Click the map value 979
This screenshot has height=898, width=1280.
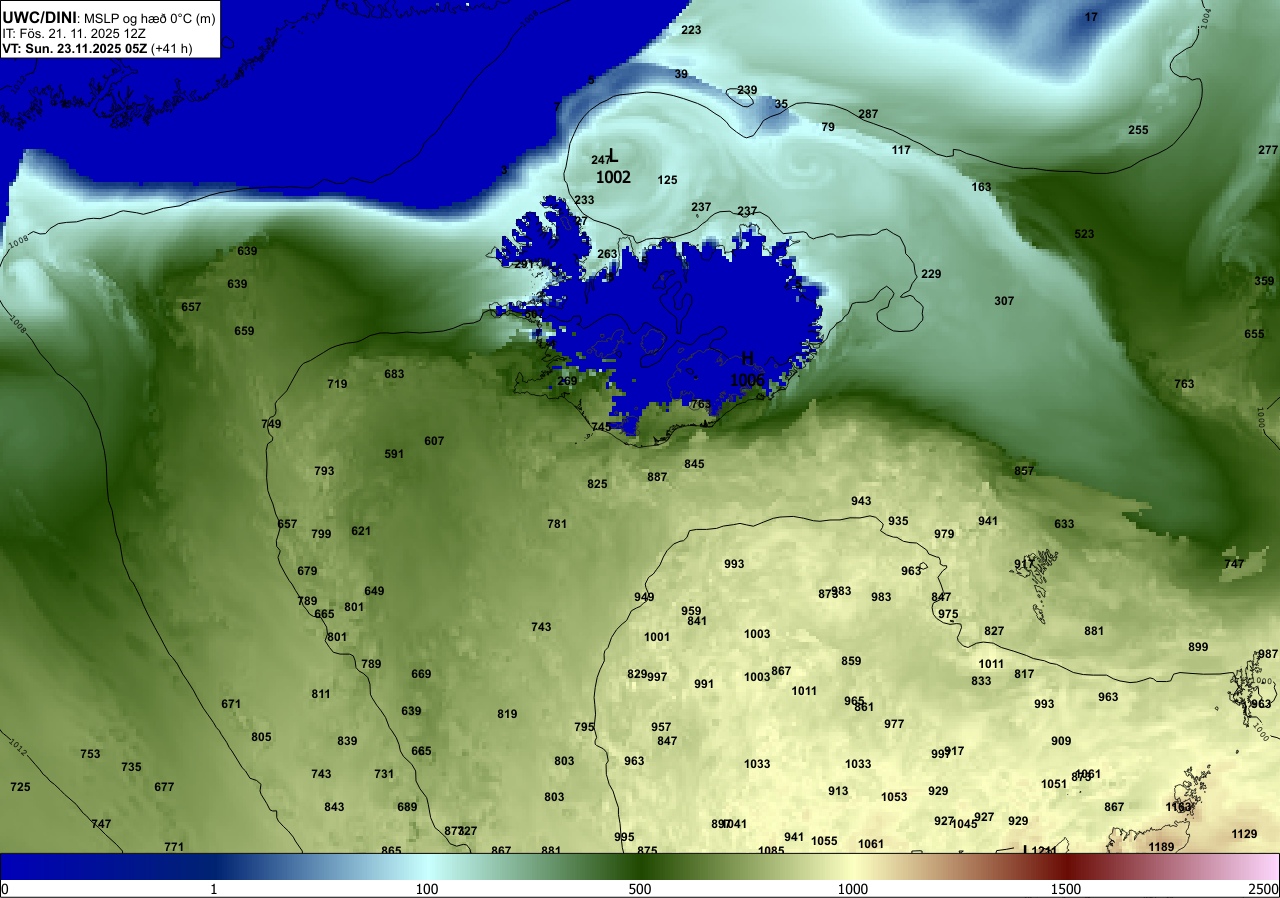944,534
